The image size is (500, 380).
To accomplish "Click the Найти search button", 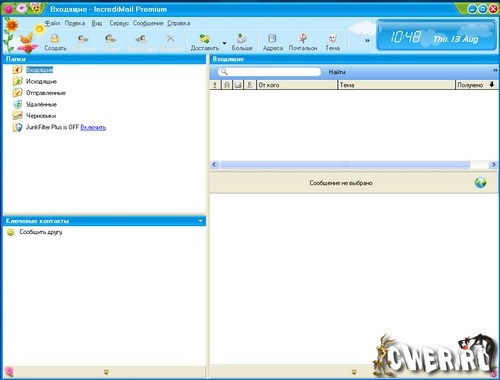I will [x=337, y=72].
